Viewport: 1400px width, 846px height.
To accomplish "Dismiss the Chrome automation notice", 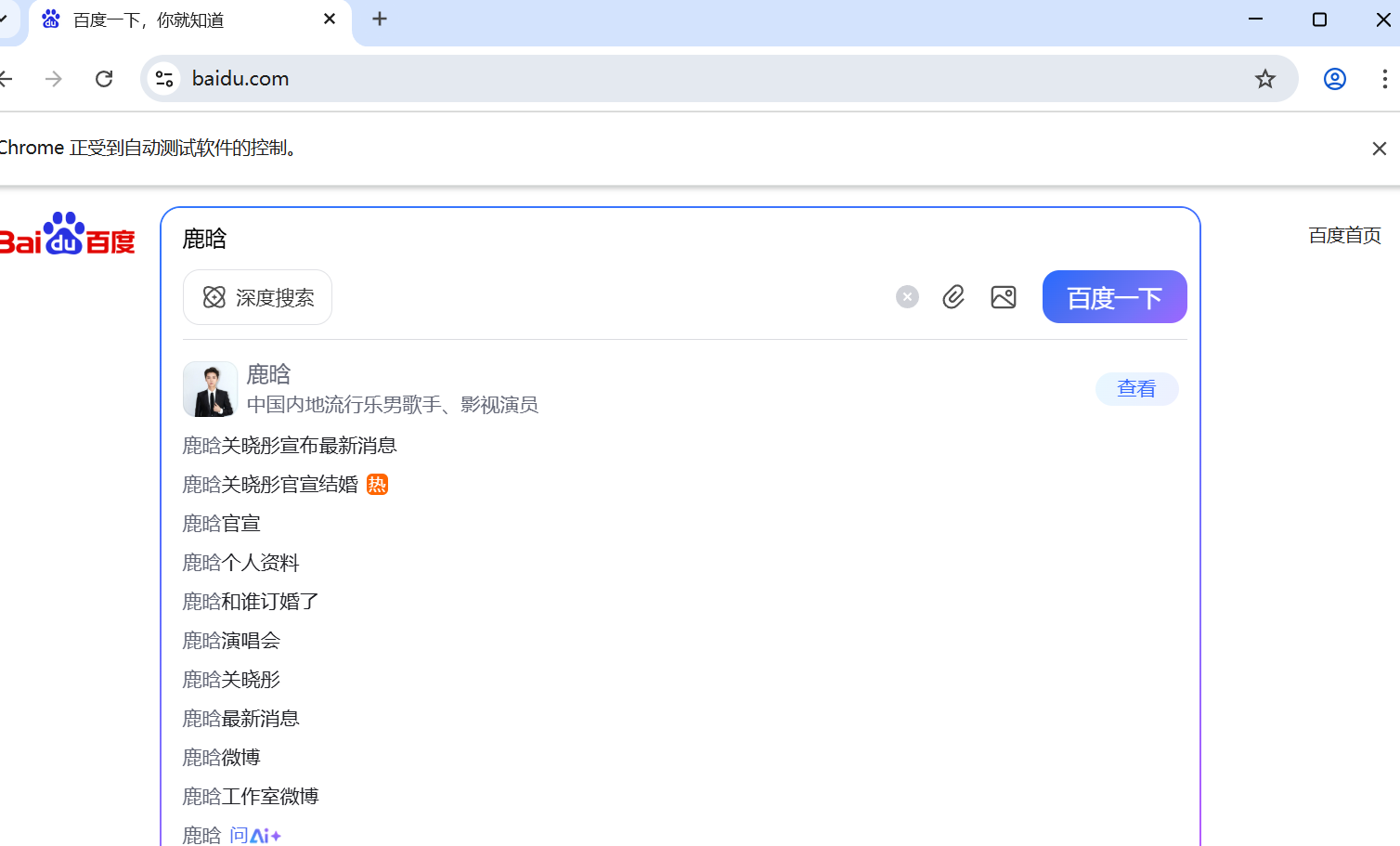I will [1380, 149].
